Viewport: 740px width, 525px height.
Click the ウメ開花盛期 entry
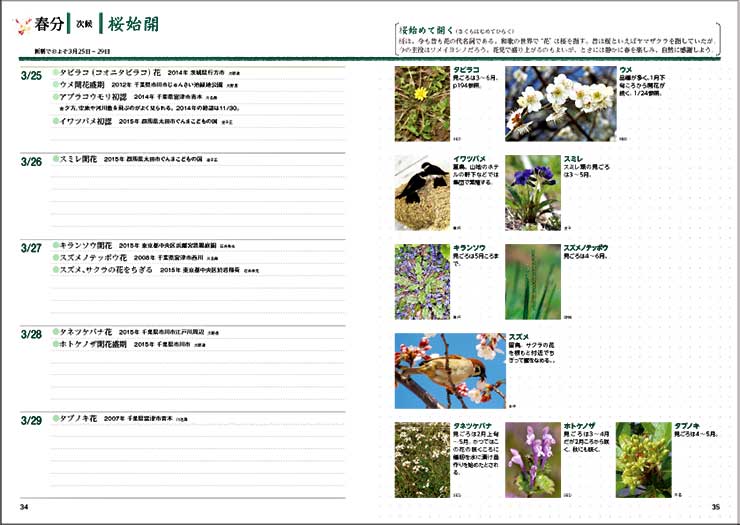(x=82, y=85)
